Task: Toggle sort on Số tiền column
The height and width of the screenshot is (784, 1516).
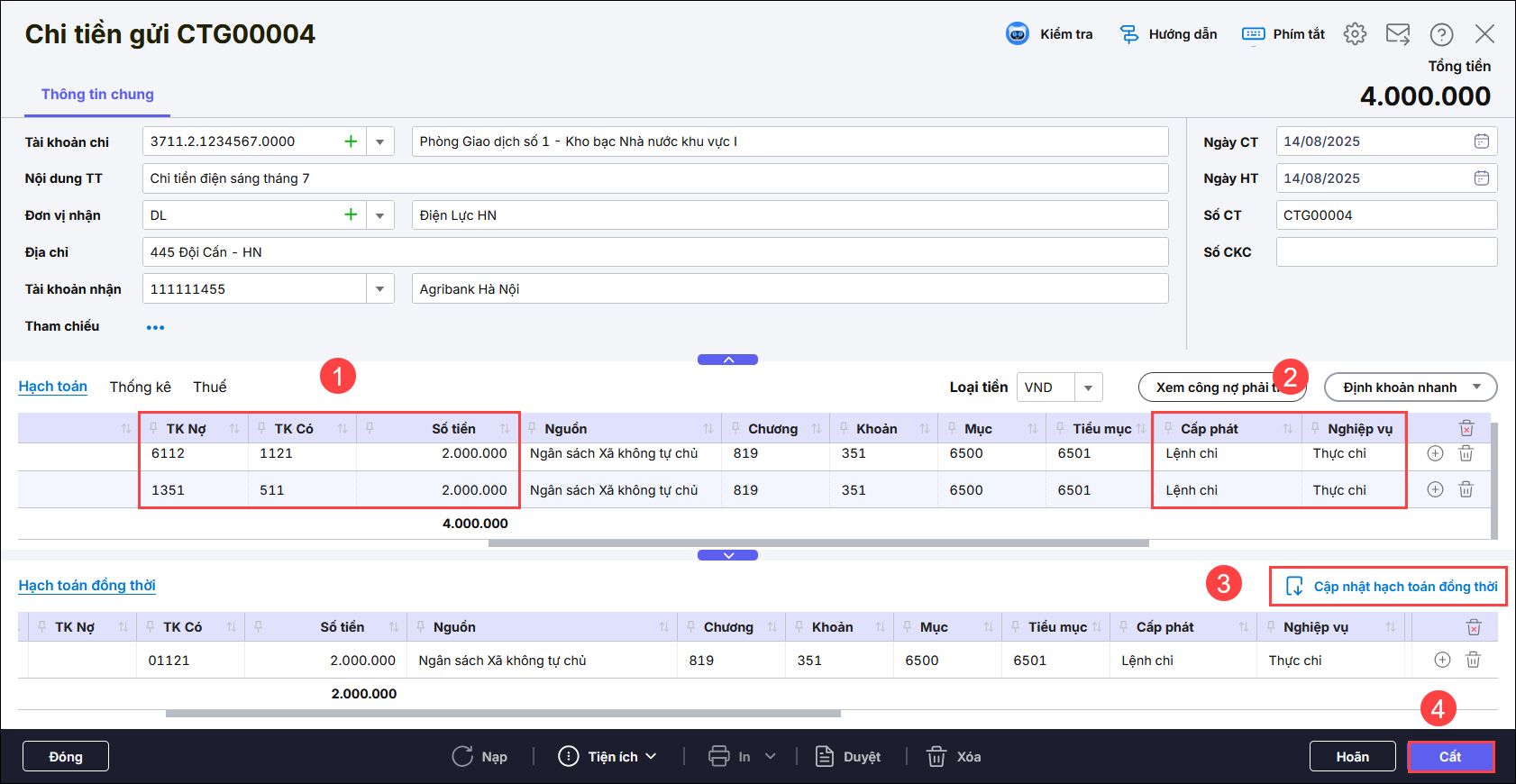Action: (505, 429)
